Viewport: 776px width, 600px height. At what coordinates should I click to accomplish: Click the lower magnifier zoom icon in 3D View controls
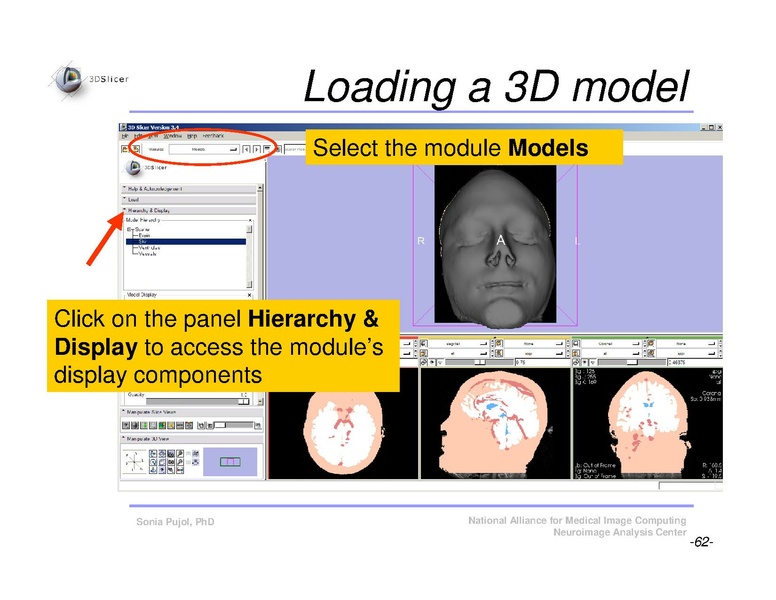(180, 462)
